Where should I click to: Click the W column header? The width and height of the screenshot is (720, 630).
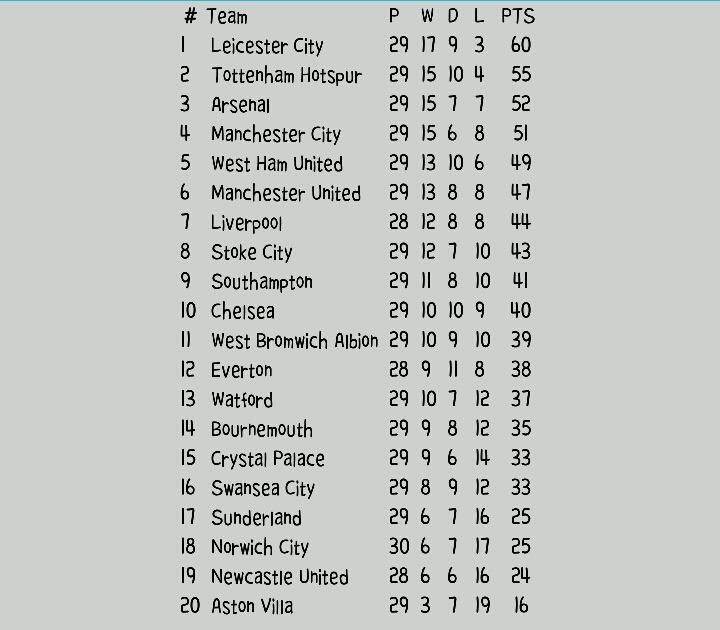[427, 16]
